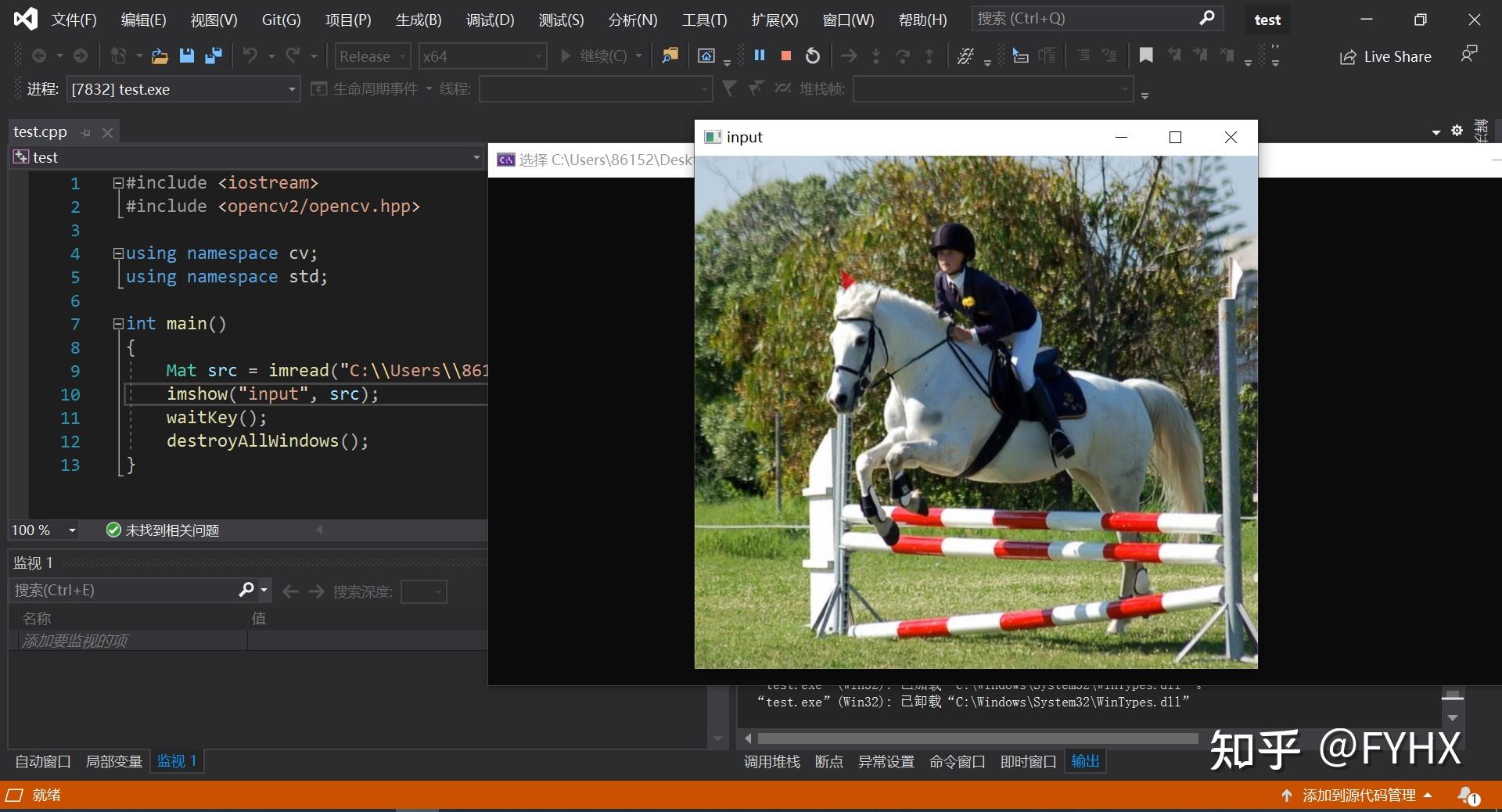Open the feedback person icon
1502x812 pixels.
(1469, 54)
